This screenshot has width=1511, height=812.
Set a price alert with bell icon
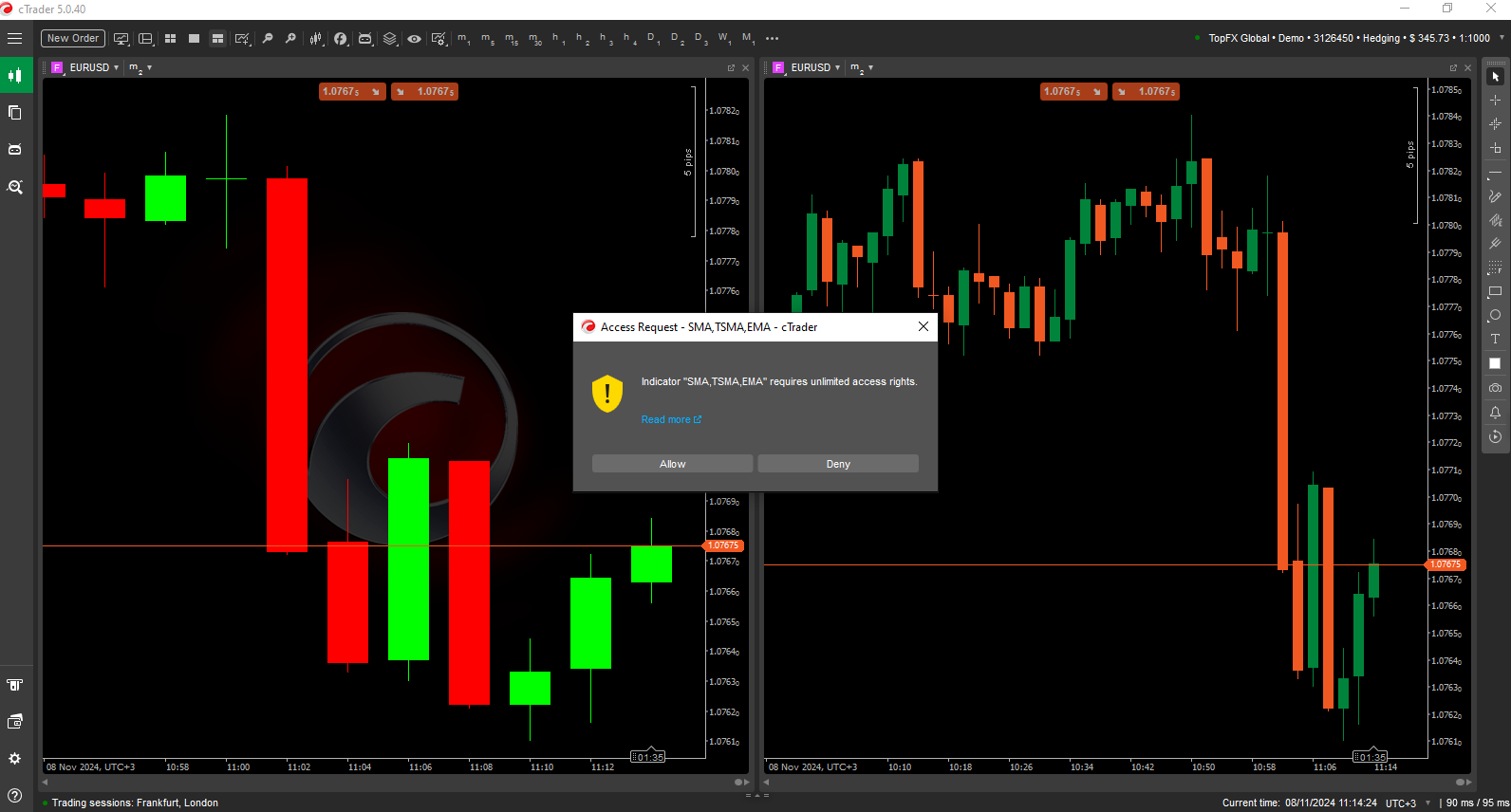click(x=1495, y=413)
